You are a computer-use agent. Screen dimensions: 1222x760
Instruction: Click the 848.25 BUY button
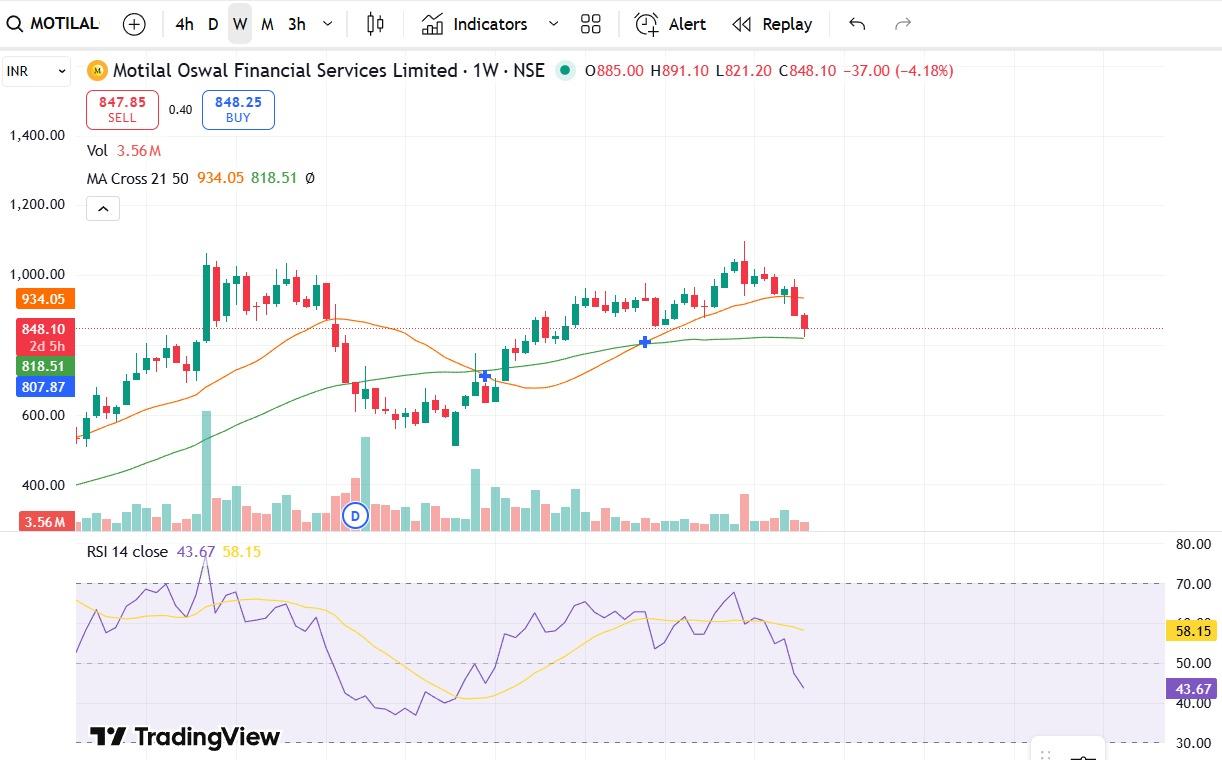tap(238, 110)
